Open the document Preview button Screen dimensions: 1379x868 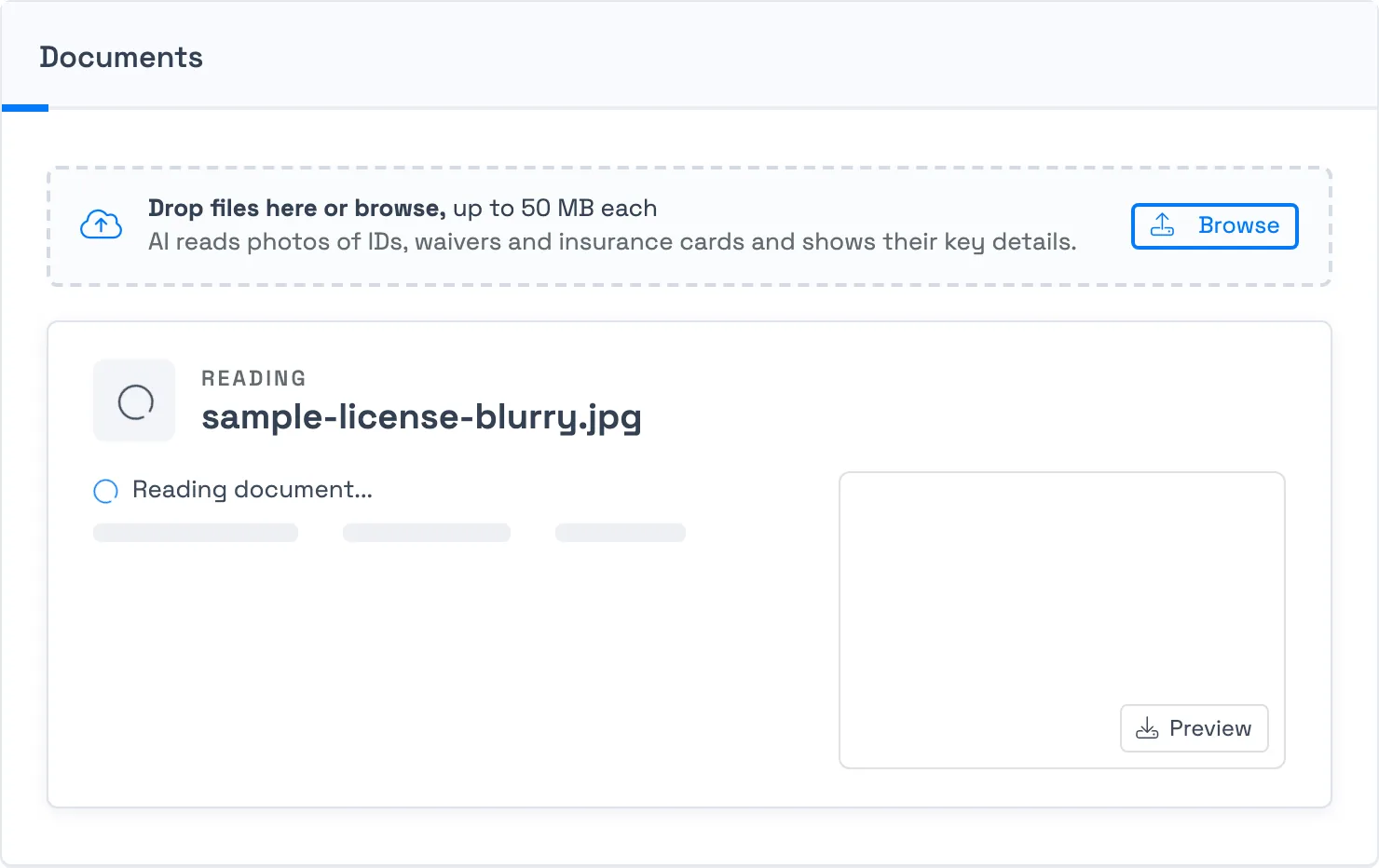[1194, 728]
